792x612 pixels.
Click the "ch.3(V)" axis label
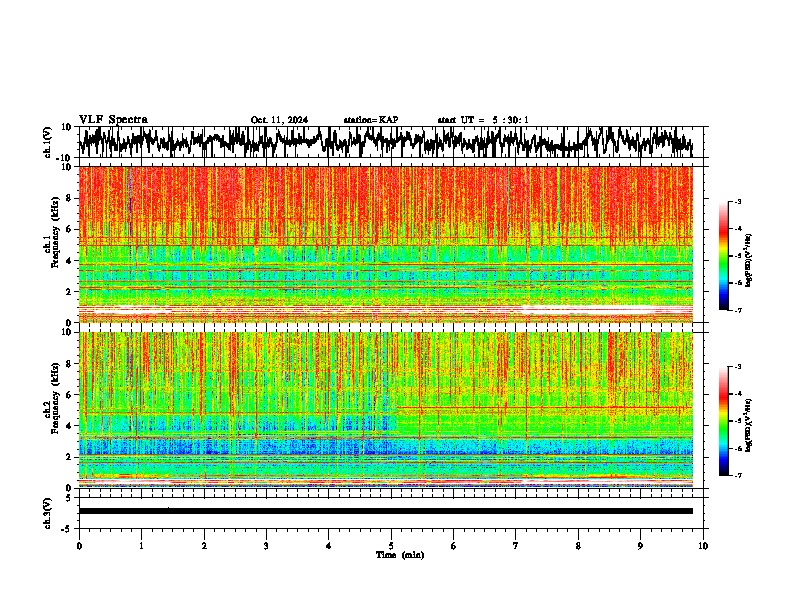click(x=48, y=514)
